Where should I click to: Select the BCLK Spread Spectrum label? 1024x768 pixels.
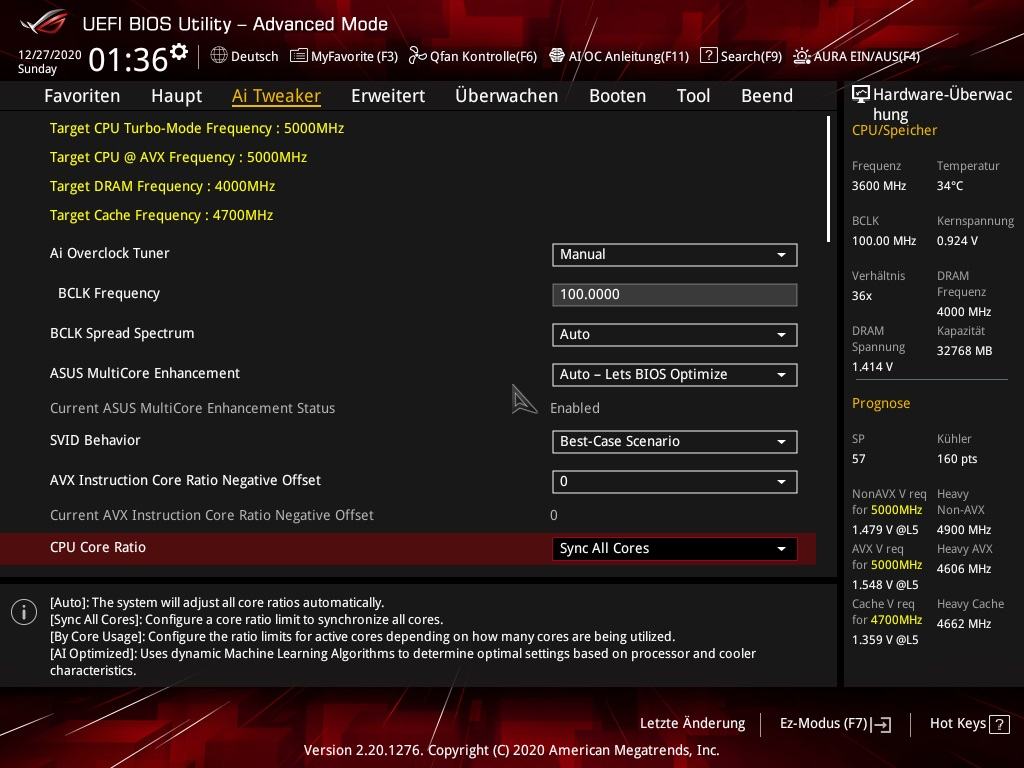point(122,333)
